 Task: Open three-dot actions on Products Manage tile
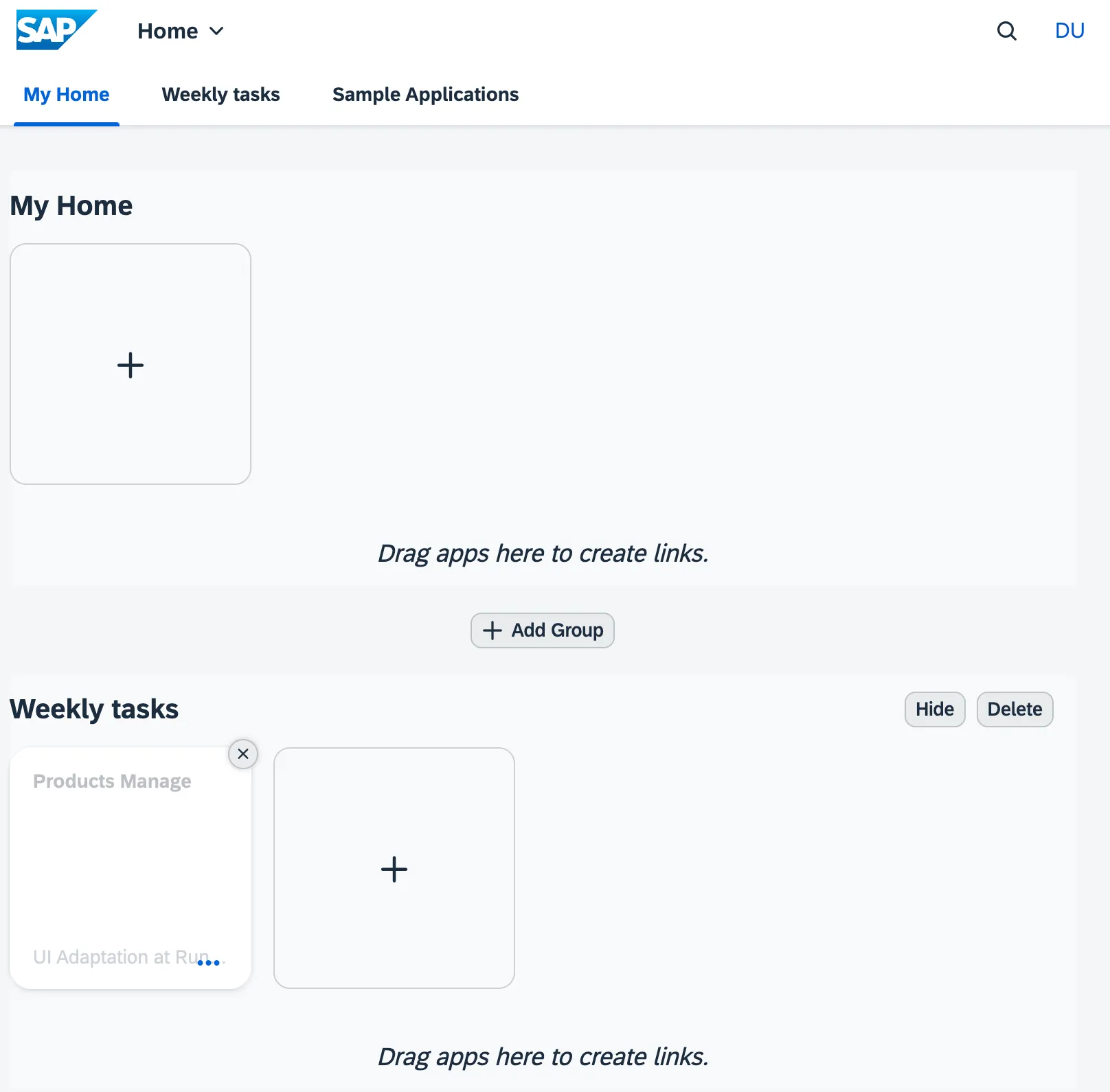coord(208,963)
